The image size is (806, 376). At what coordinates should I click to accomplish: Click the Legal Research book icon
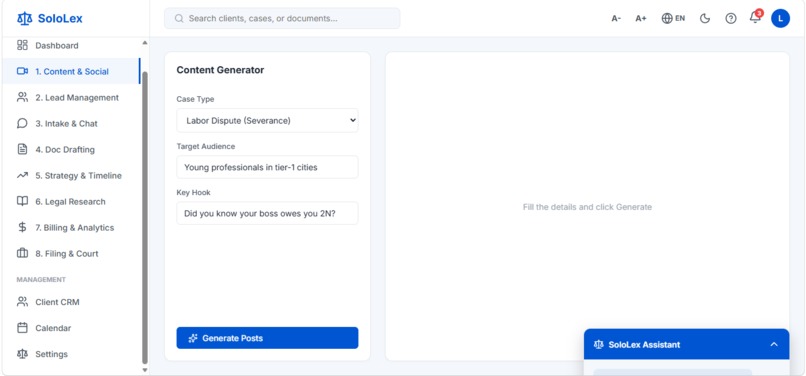tap(22, 202)
